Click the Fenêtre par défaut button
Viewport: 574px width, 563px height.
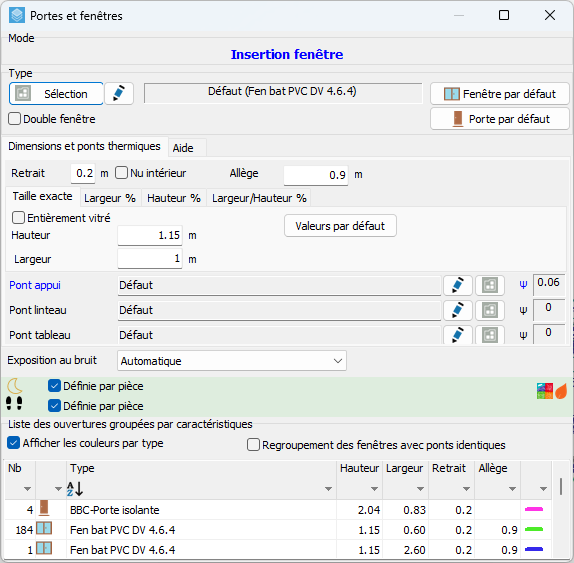pos(500,94)
